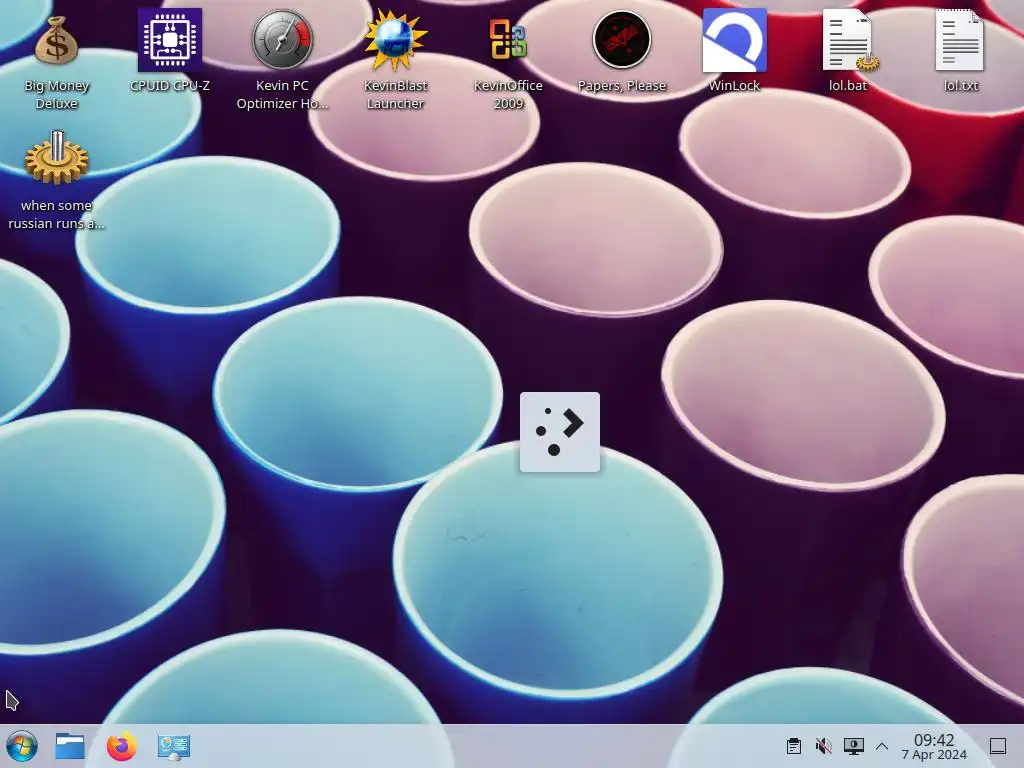Click the muted volume tray icon
The height and width of the screenshot is (768, 1024).
824,746
